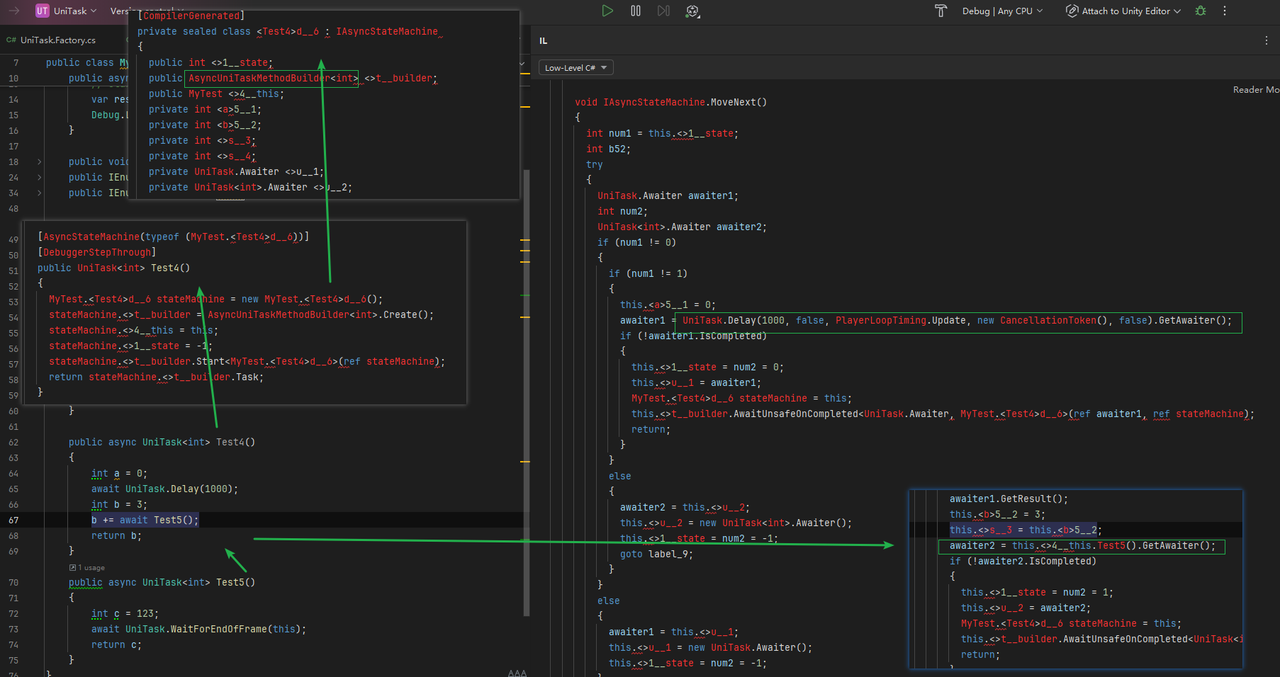Click the green Run button
Screen dimensions: 1280x677
(x=607, y=11)
